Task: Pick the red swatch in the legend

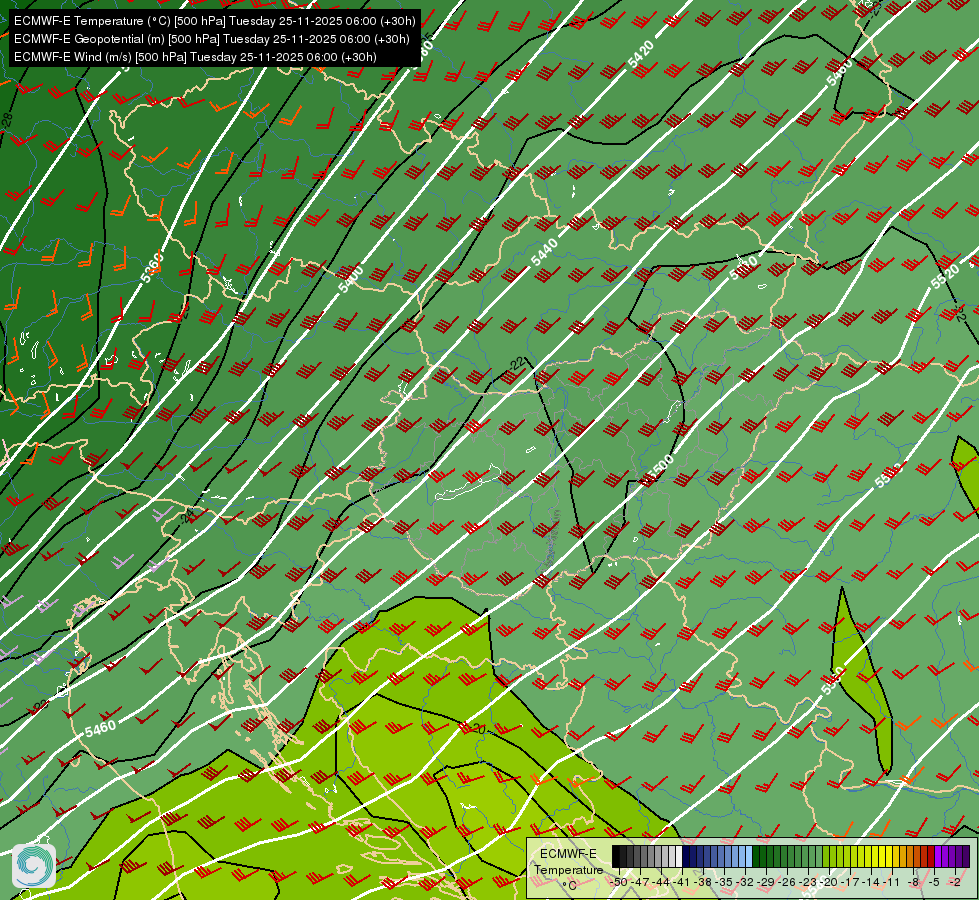Action: [x=931, y=856]
